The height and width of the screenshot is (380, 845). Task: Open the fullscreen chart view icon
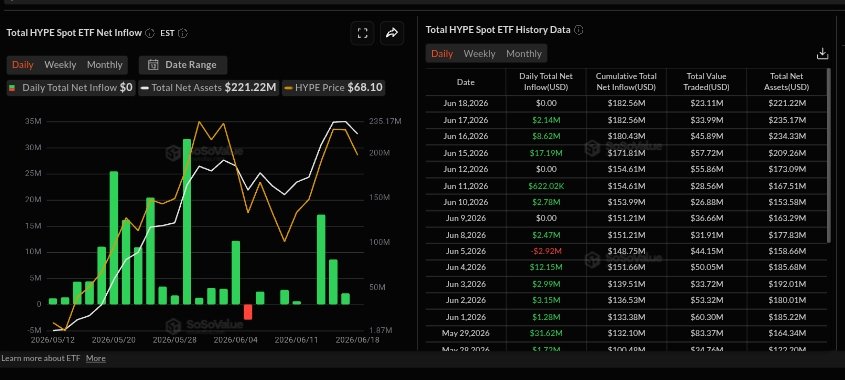pyautogui.click(x=363, y=33)
